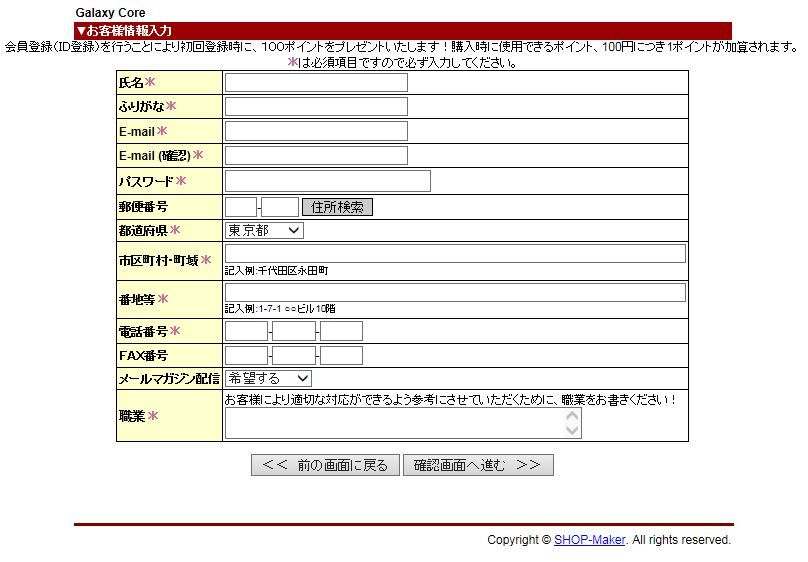Click the 職業 occupation text area
This screenshot has width=808, height=562.
pos(403,423)
